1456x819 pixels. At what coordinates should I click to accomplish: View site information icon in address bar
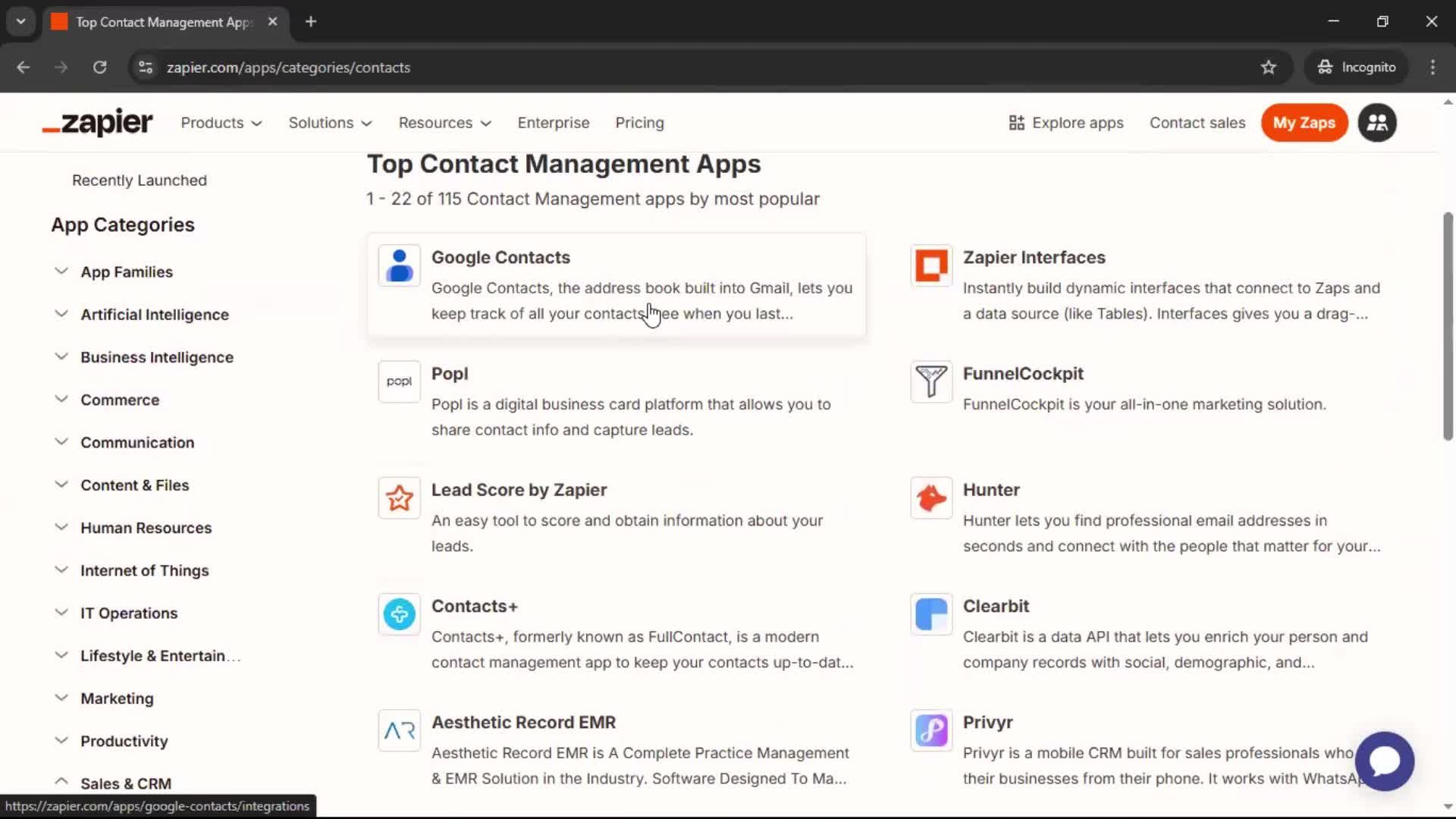(x=145, y=67)
